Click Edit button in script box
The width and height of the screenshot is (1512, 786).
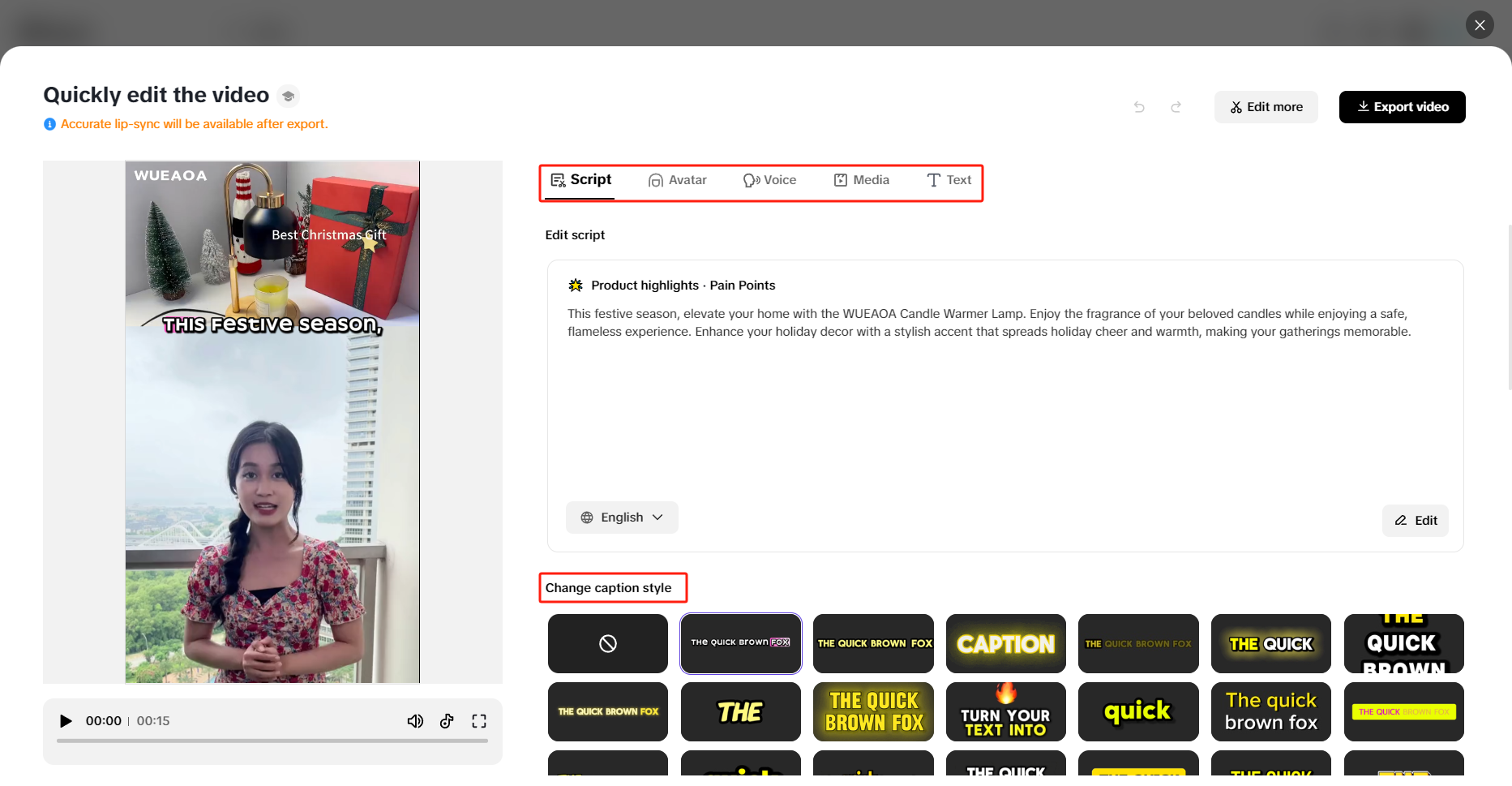click(1415, 521)
